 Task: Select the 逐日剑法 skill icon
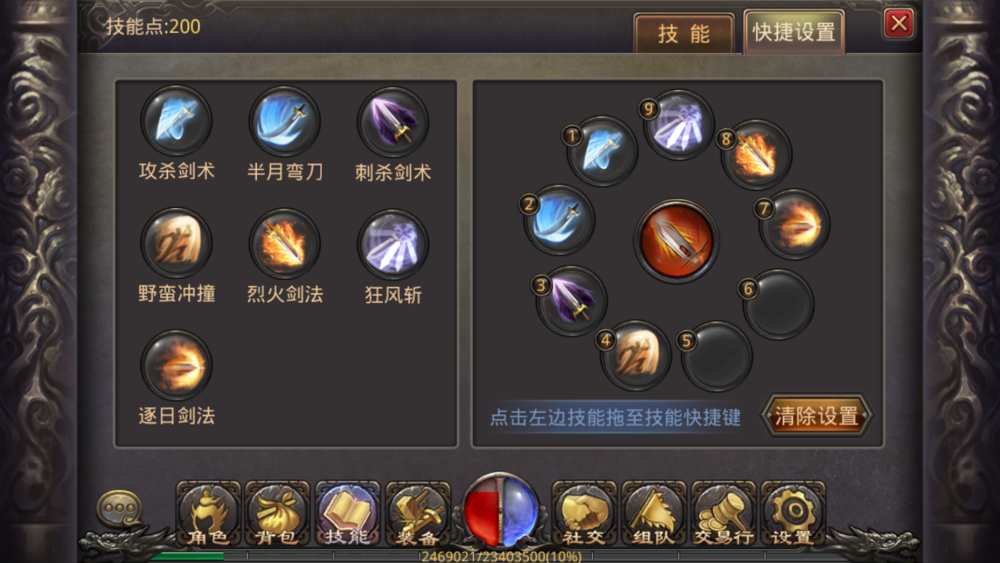pos(177,365)
